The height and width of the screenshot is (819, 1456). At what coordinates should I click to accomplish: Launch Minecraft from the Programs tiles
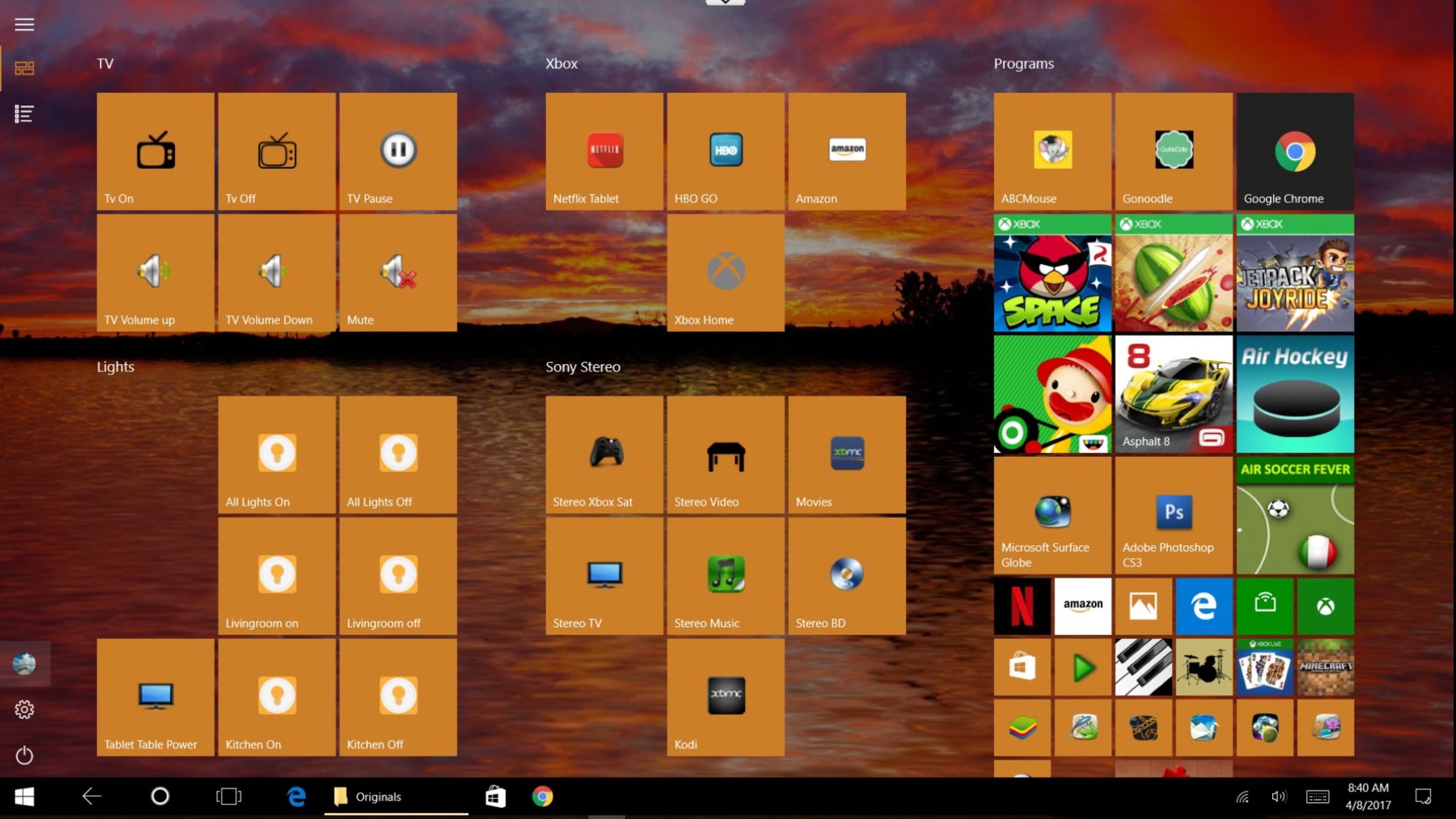pyautogui.click(x=1325, y=667)
